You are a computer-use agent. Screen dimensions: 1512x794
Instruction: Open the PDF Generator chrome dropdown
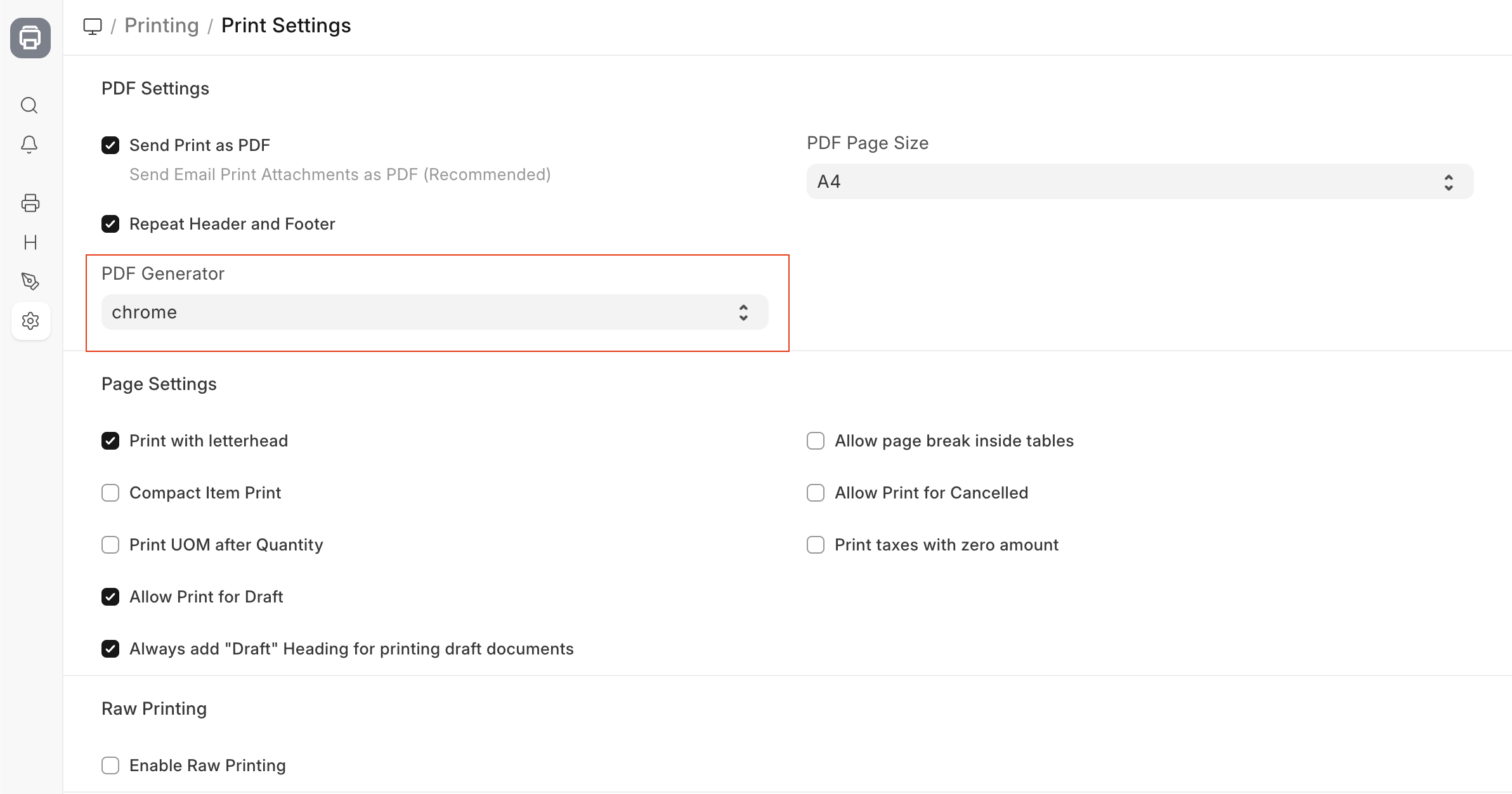click(x=434, y=312)
